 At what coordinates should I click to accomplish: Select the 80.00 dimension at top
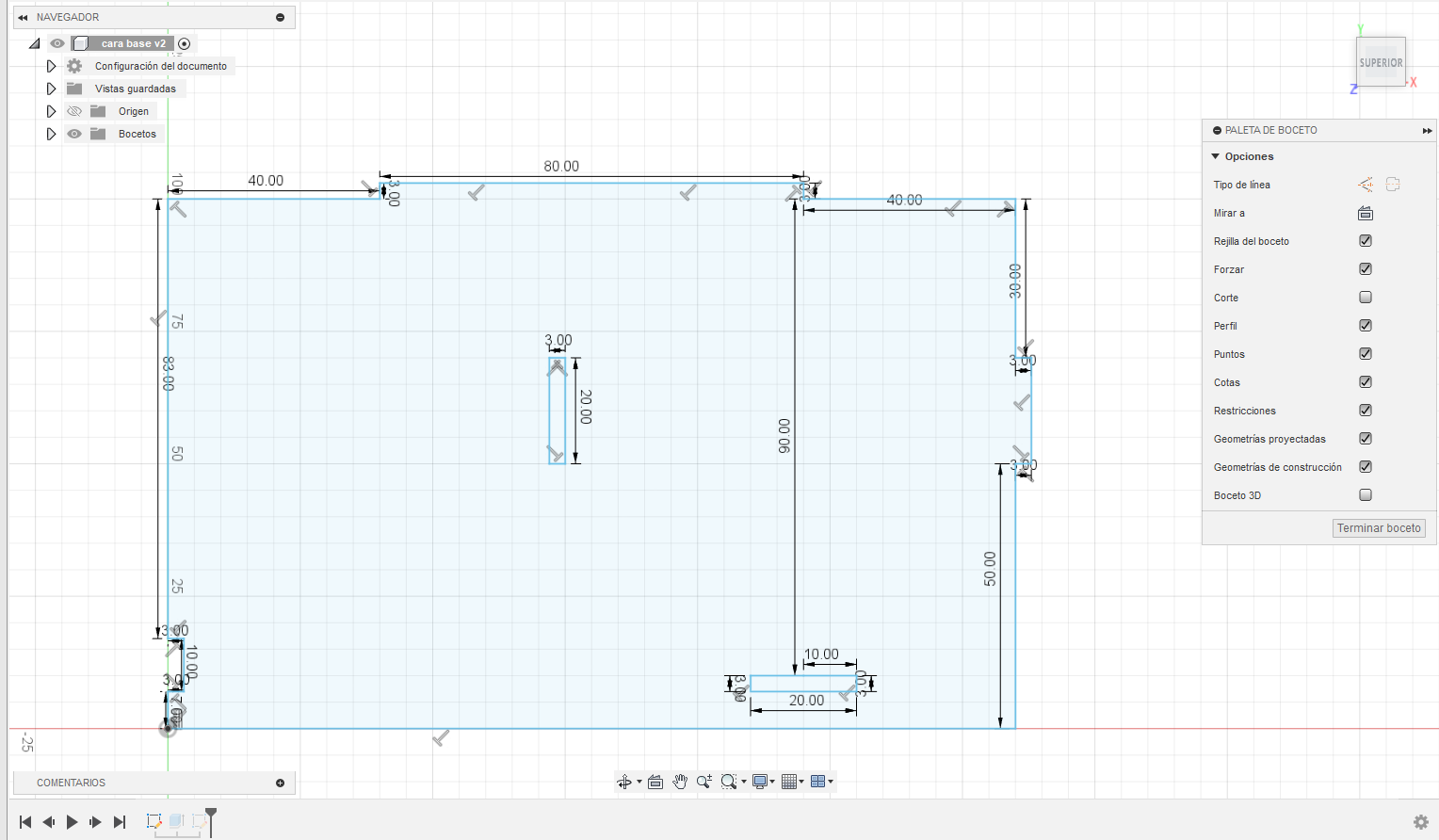561,167
